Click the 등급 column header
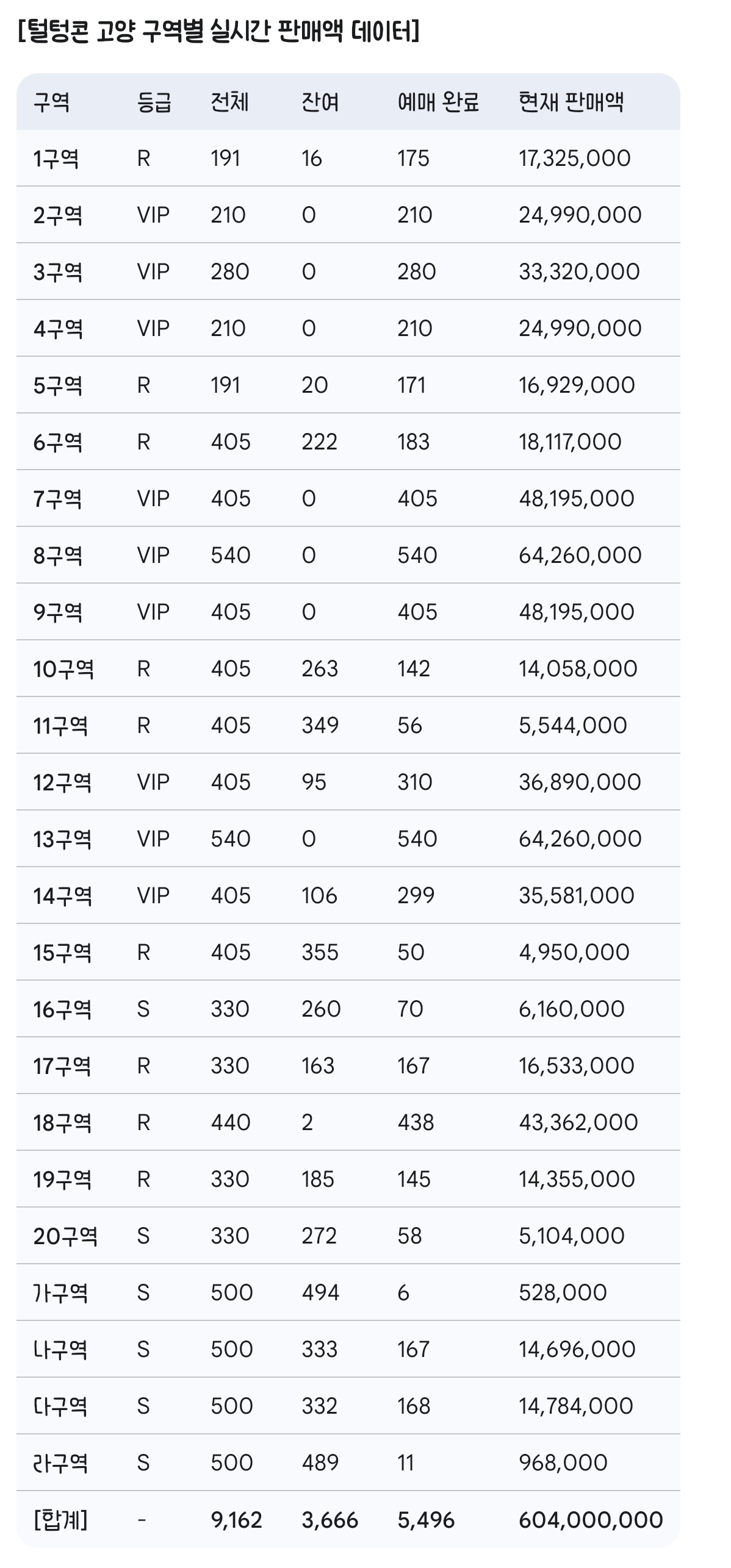This screenshot has height=1568, width=731. point(154,102)
